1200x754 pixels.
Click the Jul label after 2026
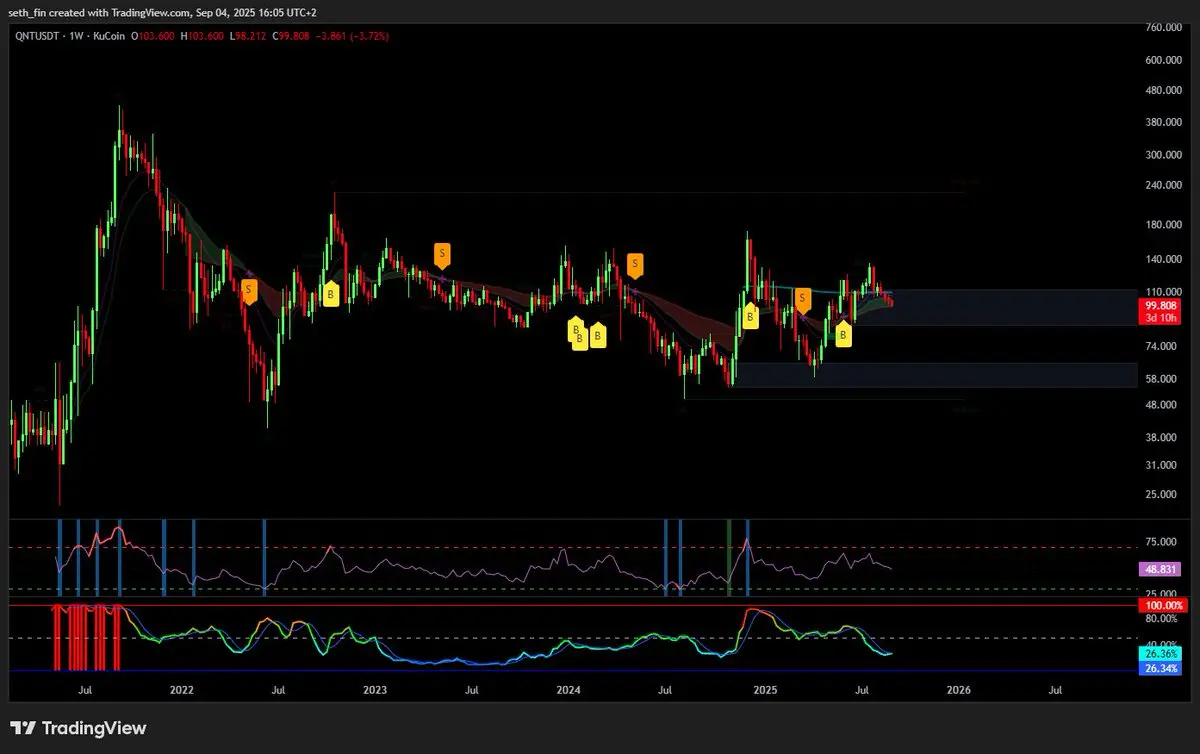(x=1055, y=690)
